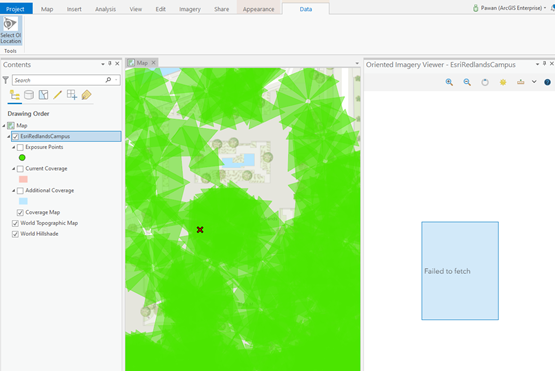Close the Contents pane
The height and width of the screenshot is (371, 555).
coord(117,64)
